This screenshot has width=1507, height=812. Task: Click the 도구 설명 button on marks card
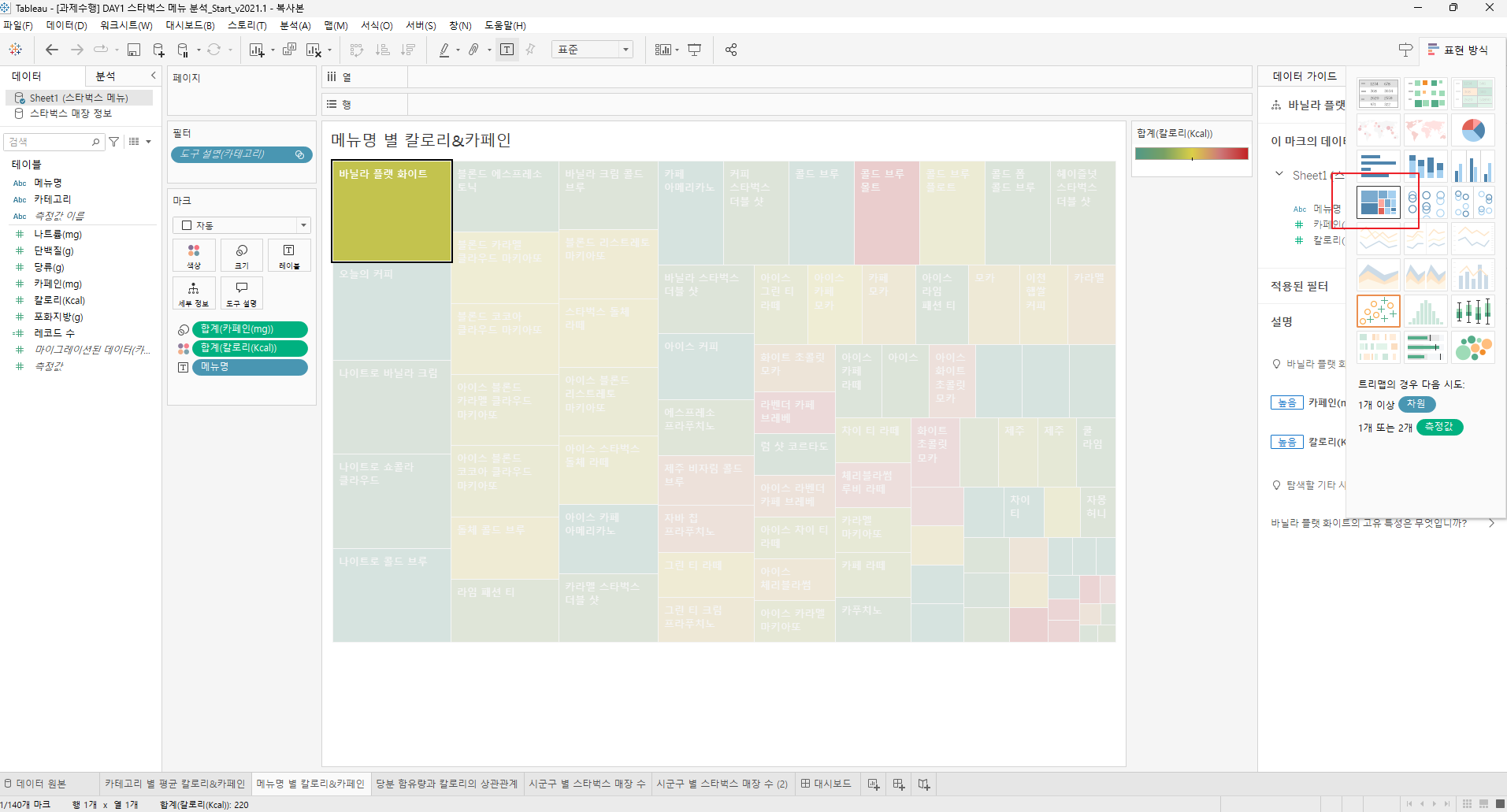click(242, 294)
